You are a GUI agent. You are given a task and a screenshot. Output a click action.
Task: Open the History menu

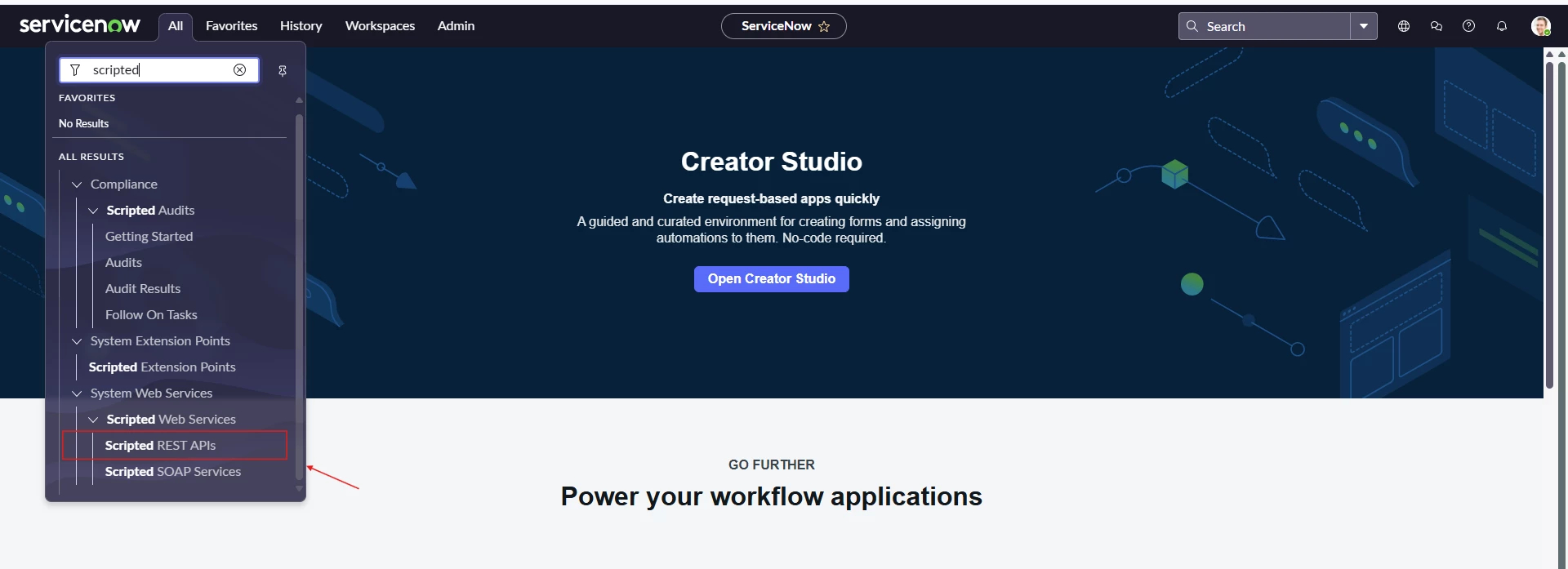click(301, 26)
